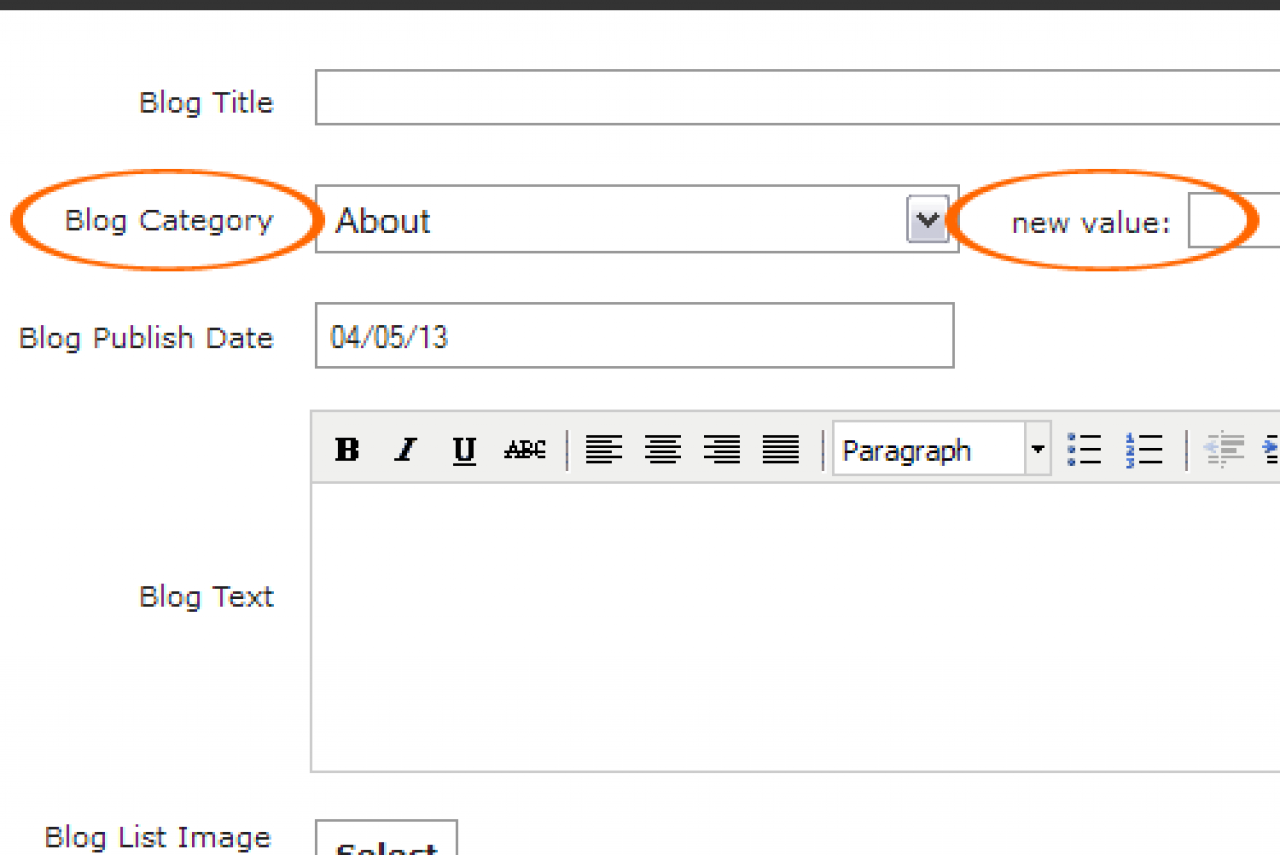Toggle italic formatting in the editor
Screen dimensions: 1280x855
[405, 450]
